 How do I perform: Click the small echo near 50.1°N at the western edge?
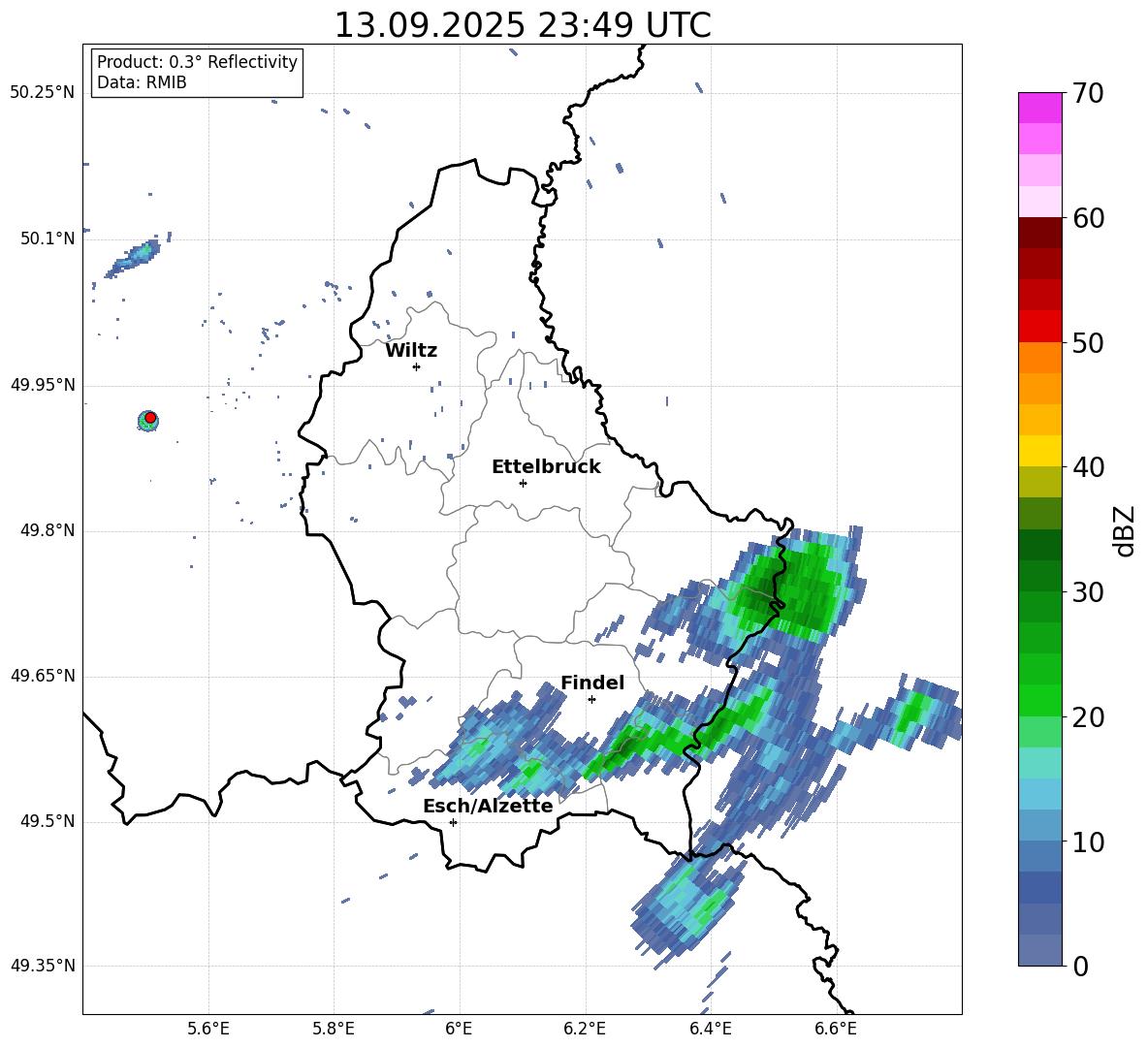pyautogui.click(x=135, y=258)
